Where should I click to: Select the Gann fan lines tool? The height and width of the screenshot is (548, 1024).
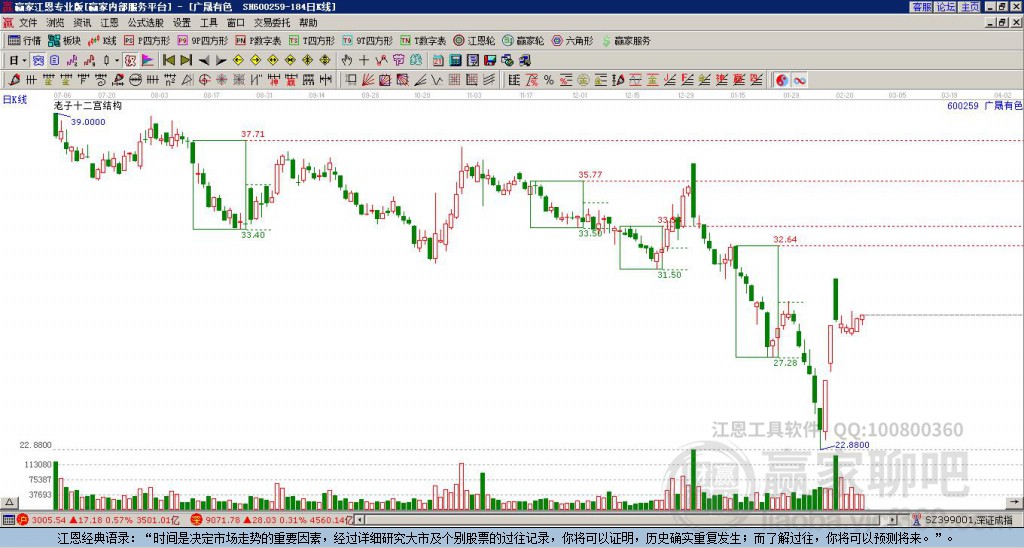pos(368,80)
